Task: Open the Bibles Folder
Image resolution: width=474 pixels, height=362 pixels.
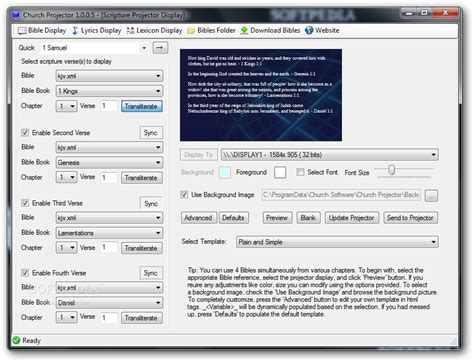Action: tap(216, 30)
